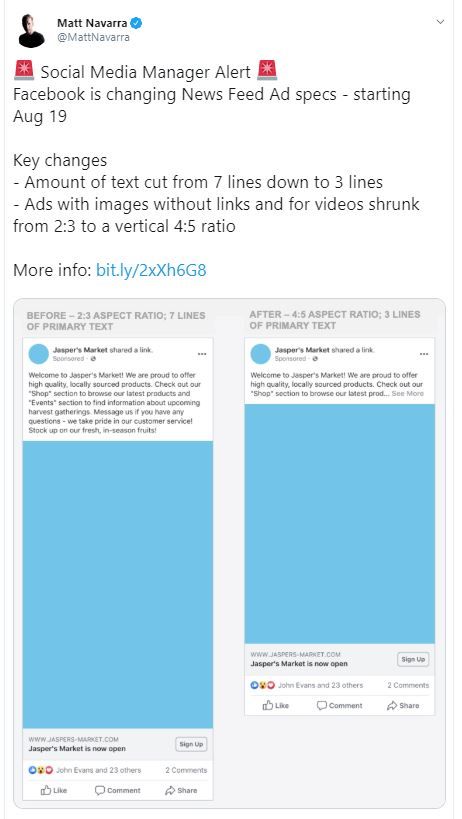This screenshot has height=819, width=462.
Task: Open the after ad's reaction emojis
Action: coord(263,685)
